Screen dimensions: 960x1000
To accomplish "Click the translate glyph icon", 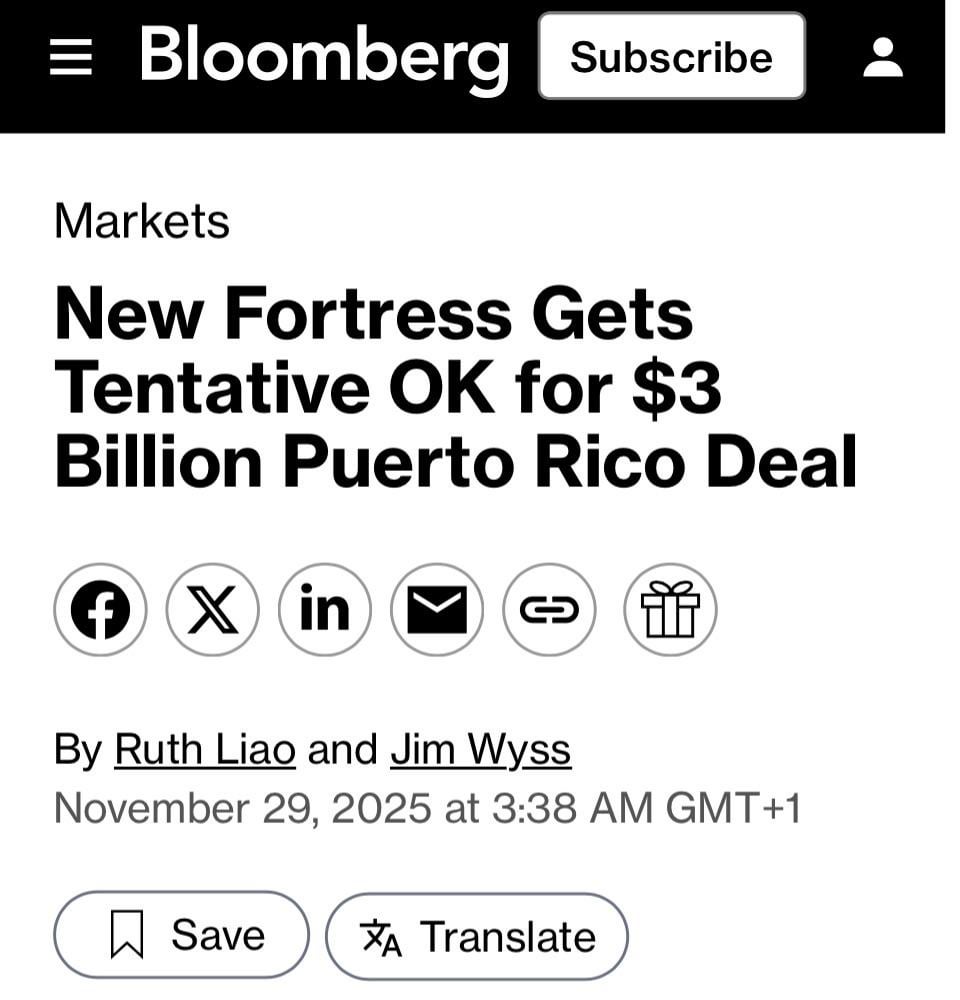I will (x=381, y=938).
